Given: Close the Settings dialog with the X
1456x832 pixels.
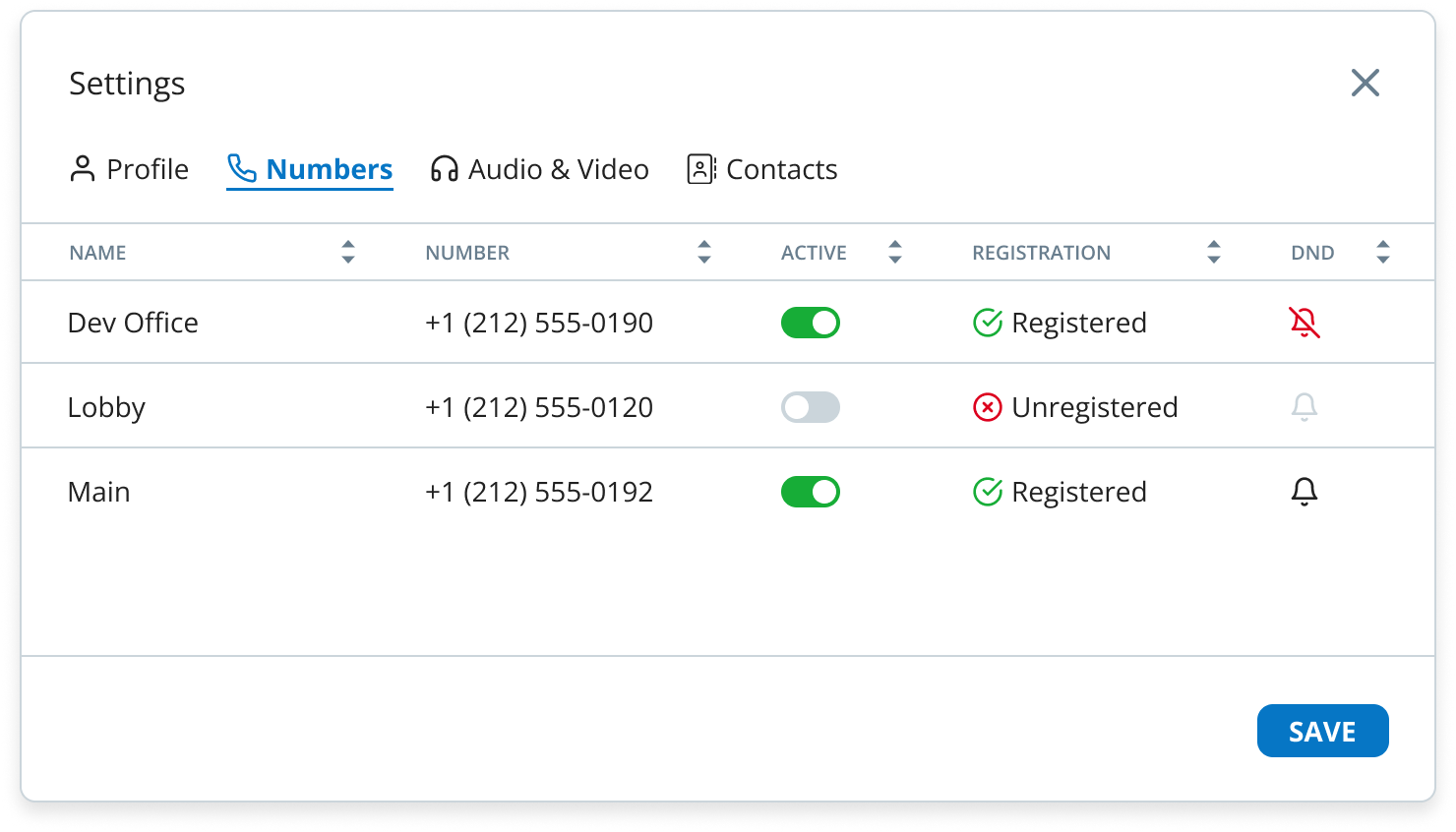Looking at the screenshot, I should click(x=1365, y=83).
